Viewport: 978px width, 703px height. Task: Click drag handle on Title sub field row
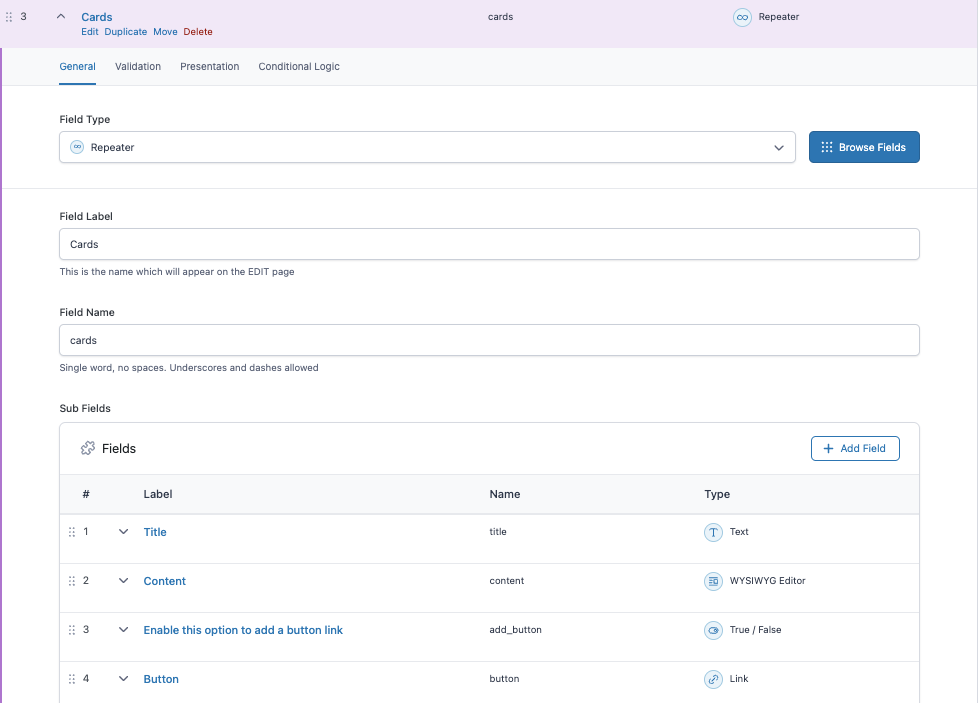point(72,532)
